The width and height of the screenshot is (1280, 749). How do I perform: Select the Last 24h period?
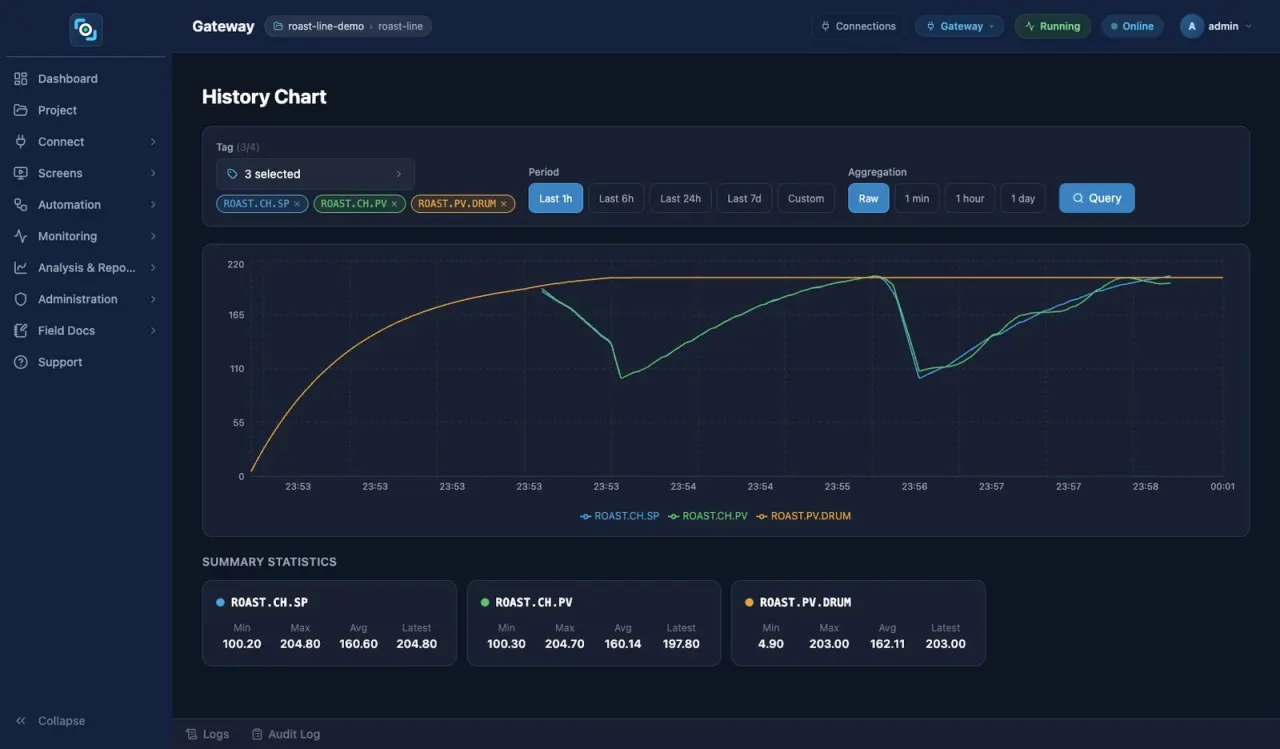tap(681, 198)
